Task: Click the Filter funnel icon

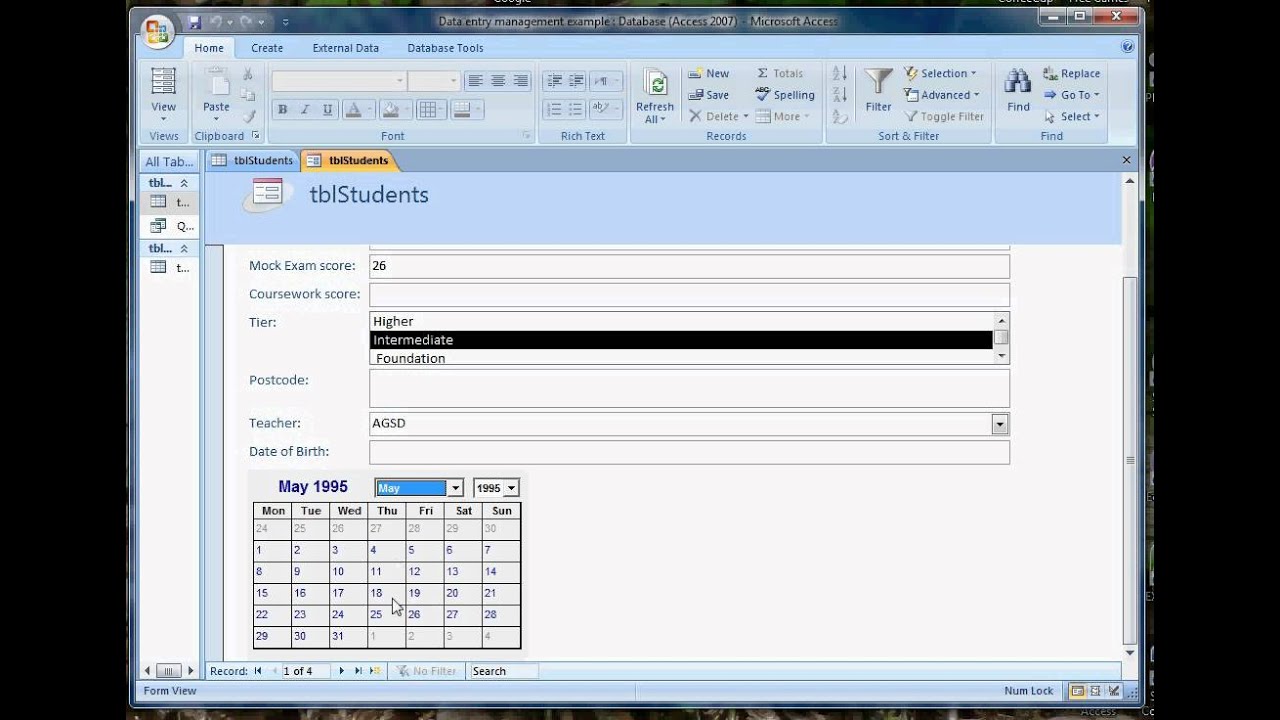Action: point(878,82)
